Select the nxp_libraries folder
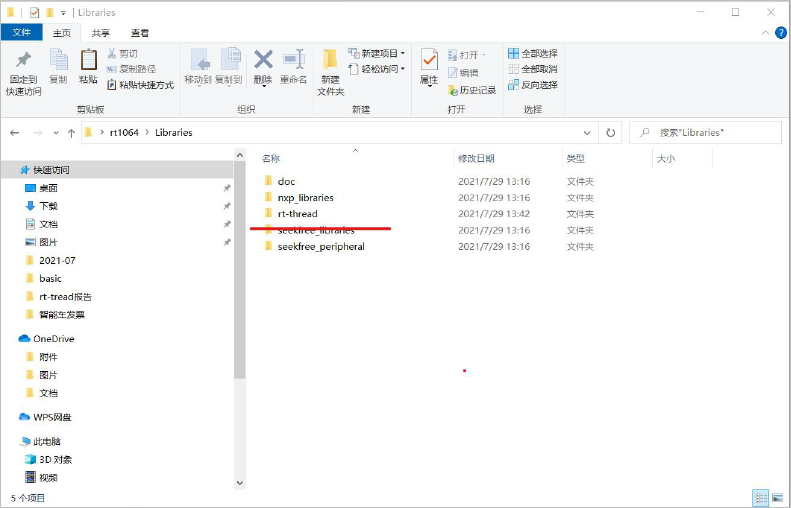Viewport: 791px width, 508px height. [305, 198]
